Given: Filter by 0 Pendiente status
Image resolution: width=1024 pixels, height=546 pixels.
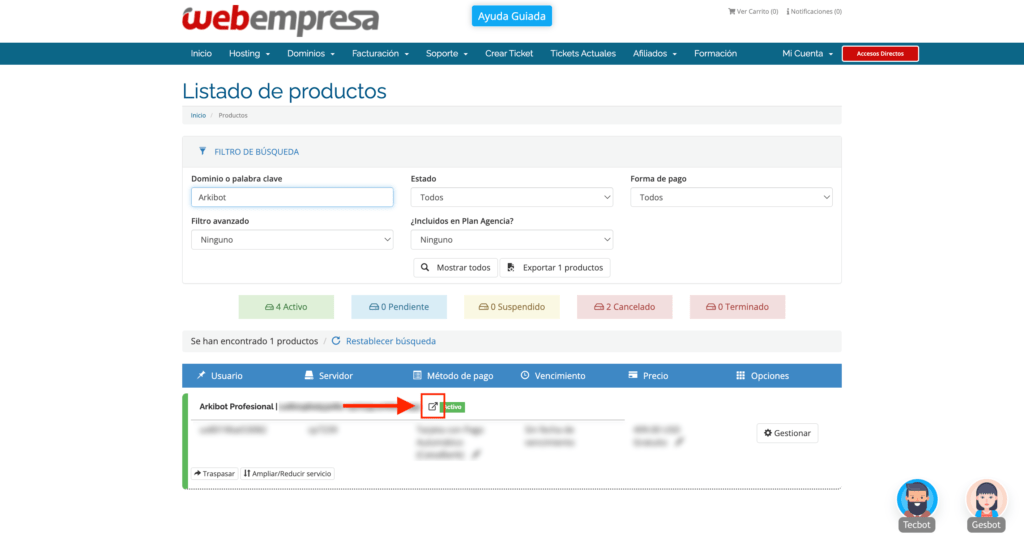Looking at the screenshot, I should pyautogui.click(x=399, y=307).
